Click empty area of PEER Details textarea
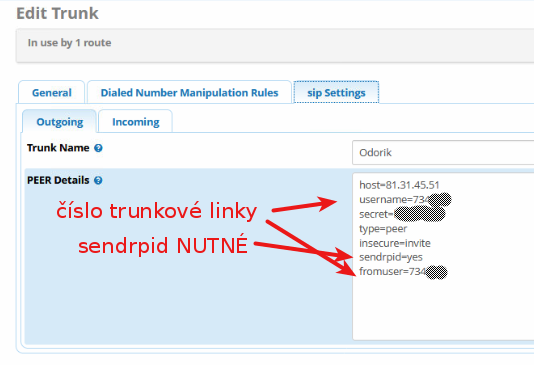This screenshot has height=366, width=536. click(x=443, y=308)
